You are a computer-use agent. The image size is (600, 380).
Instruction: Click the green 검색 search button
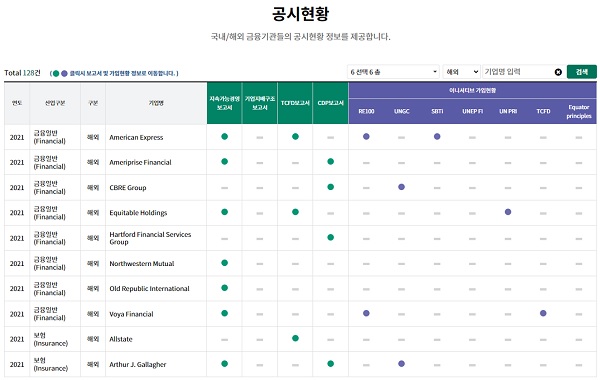click(582, 72)
